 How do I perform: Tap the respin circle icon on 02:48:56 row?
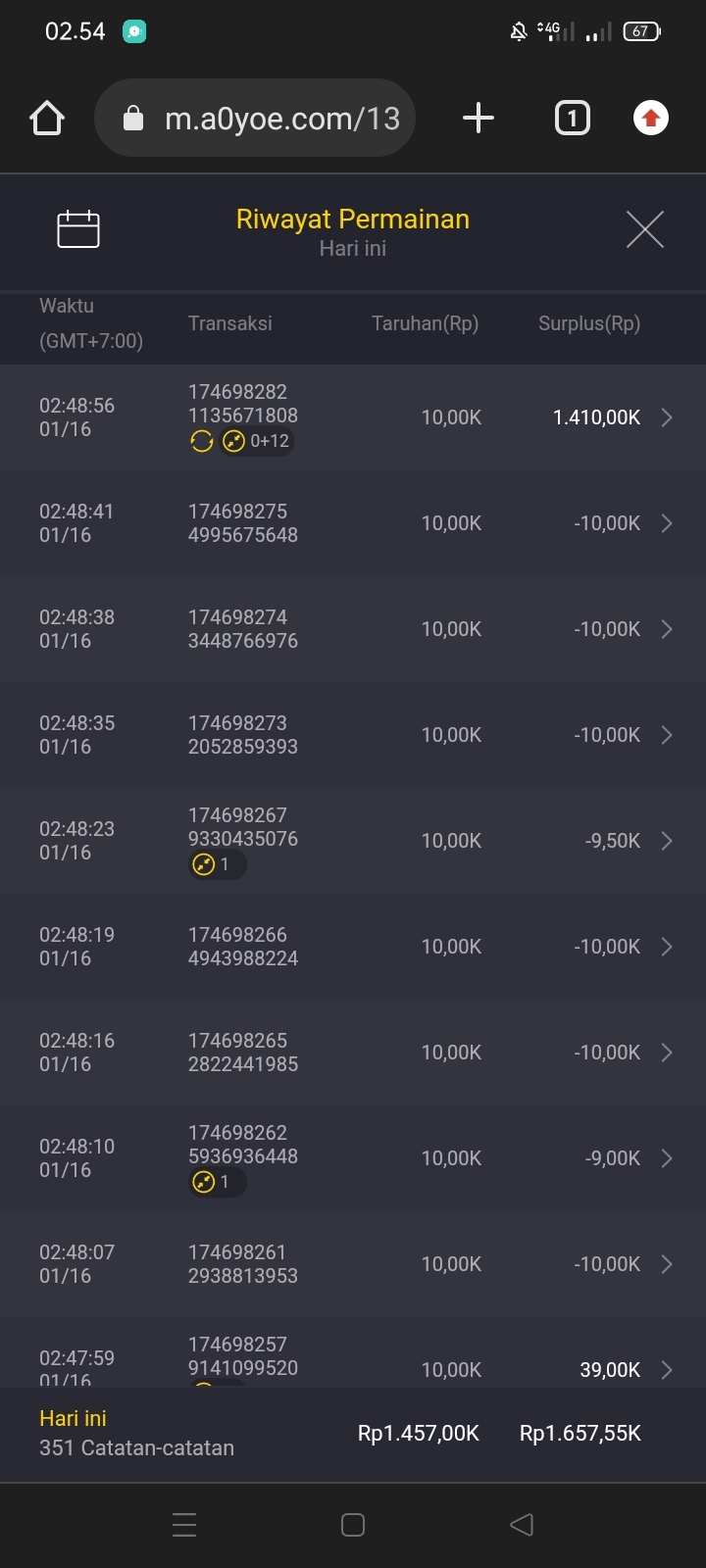(202, 441)
